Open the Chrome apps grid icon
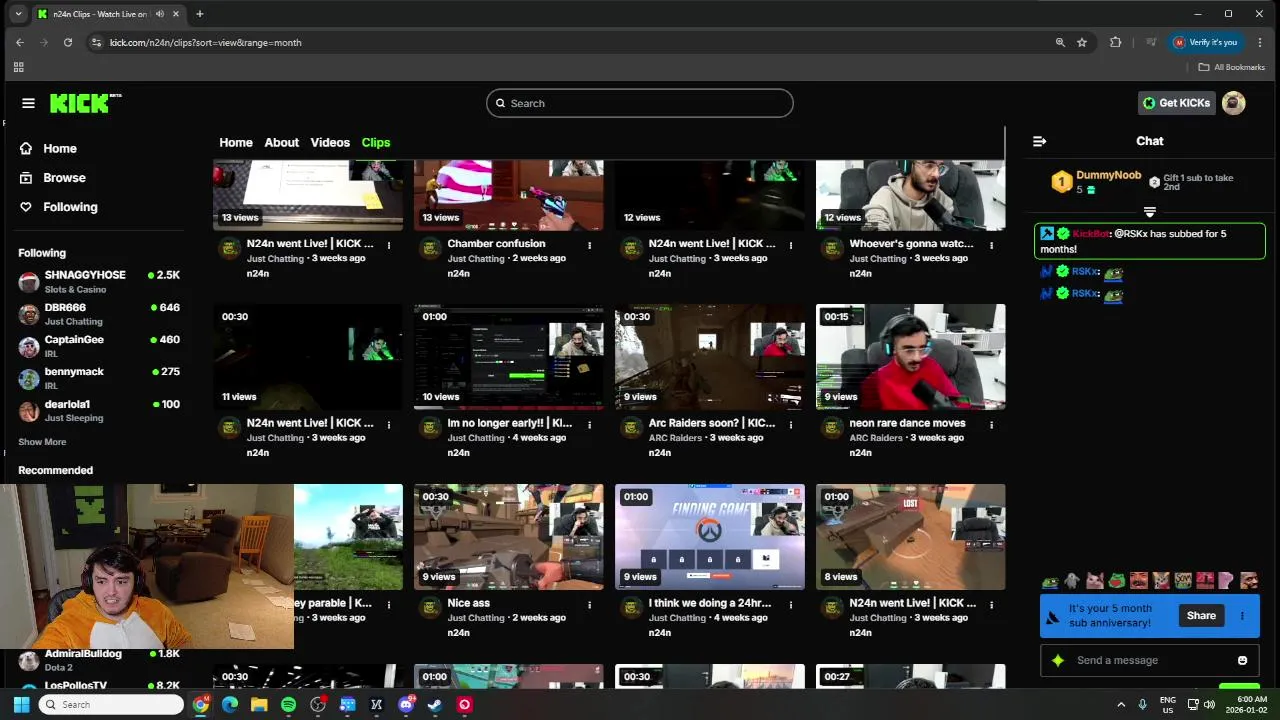1280x720 pixels. [x=18, y=67]
